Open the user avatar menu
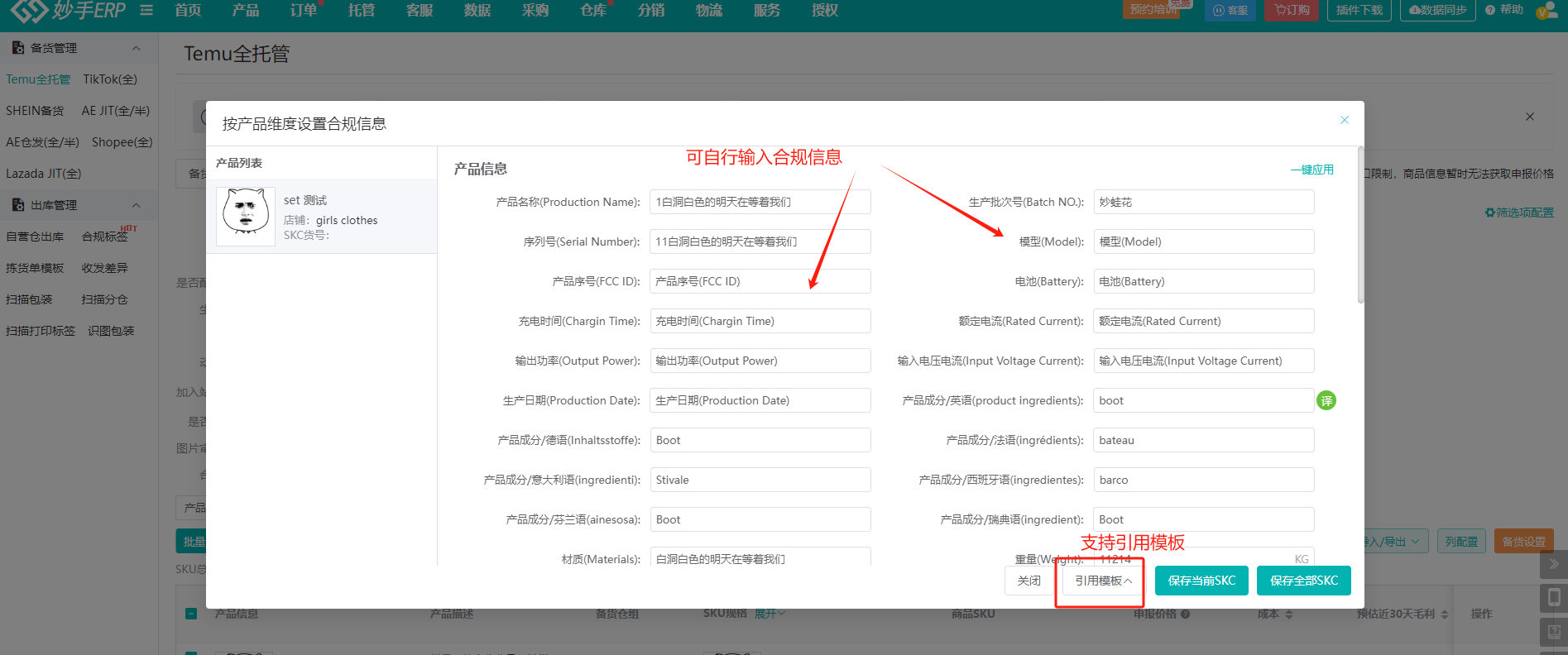 pyautogui.click(x=1546, y=10)
